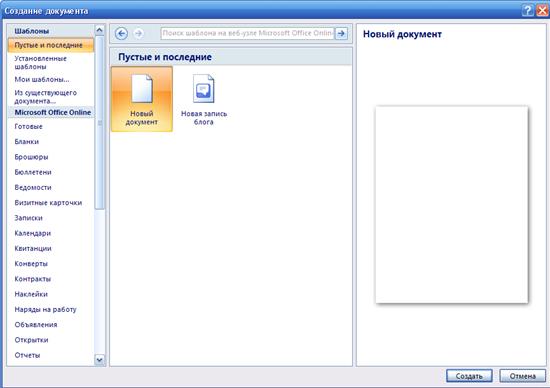Go back with the left arrow button

121,34
